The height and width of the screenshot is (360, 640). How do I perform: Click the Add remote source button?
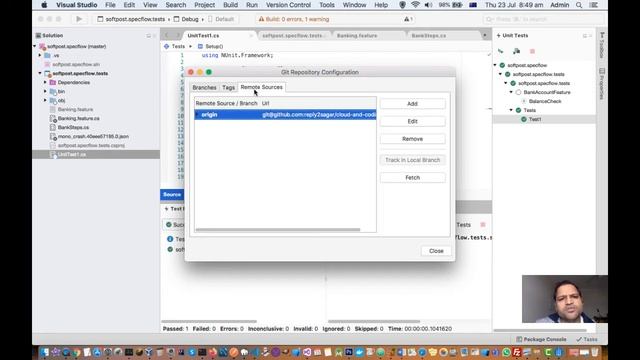click(x=412, y=104)
